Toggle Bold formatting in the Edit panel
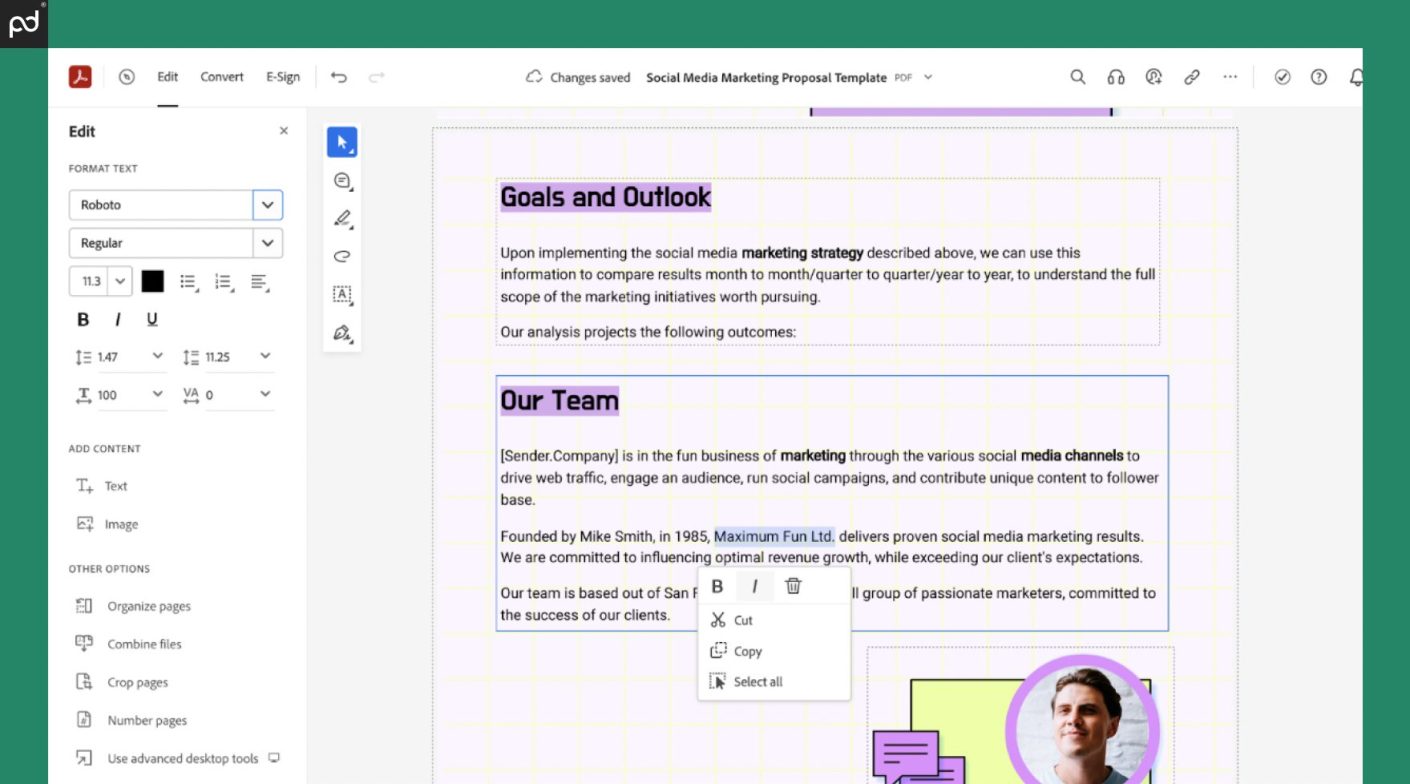Screen dimensions: 1410x784 (82, 319)
